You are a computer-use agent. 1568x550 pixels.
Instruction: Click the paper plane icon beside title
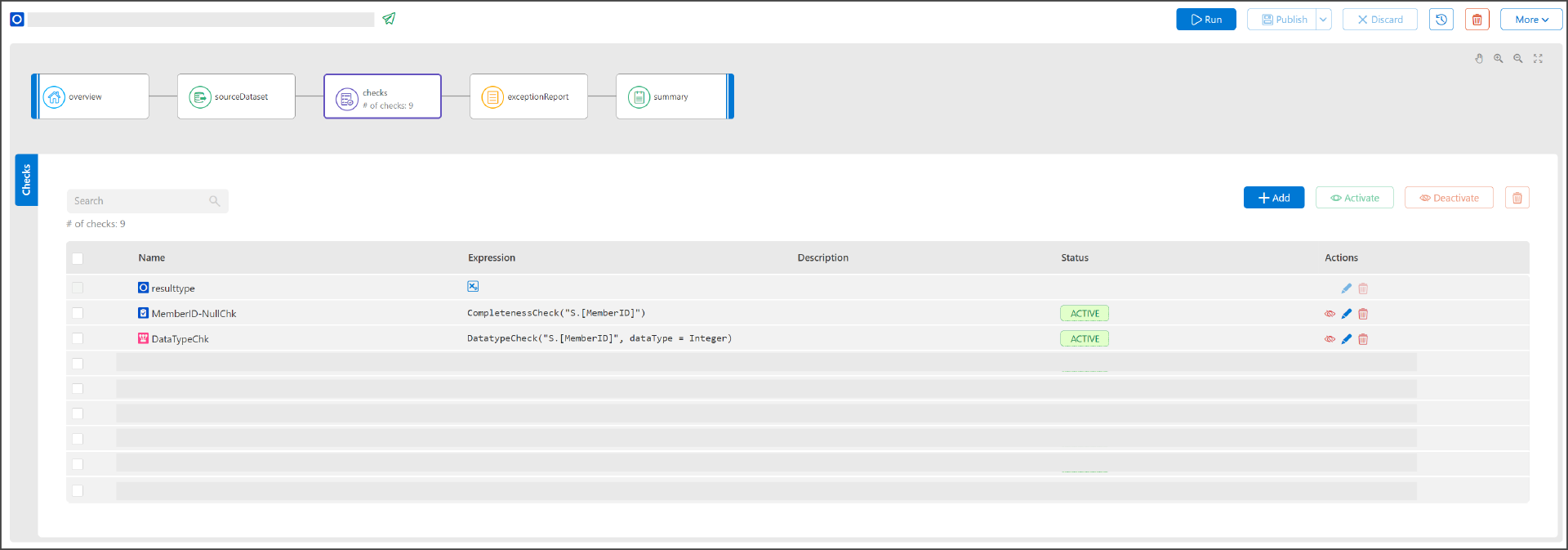pyautogui.click(x=389, y=19)
